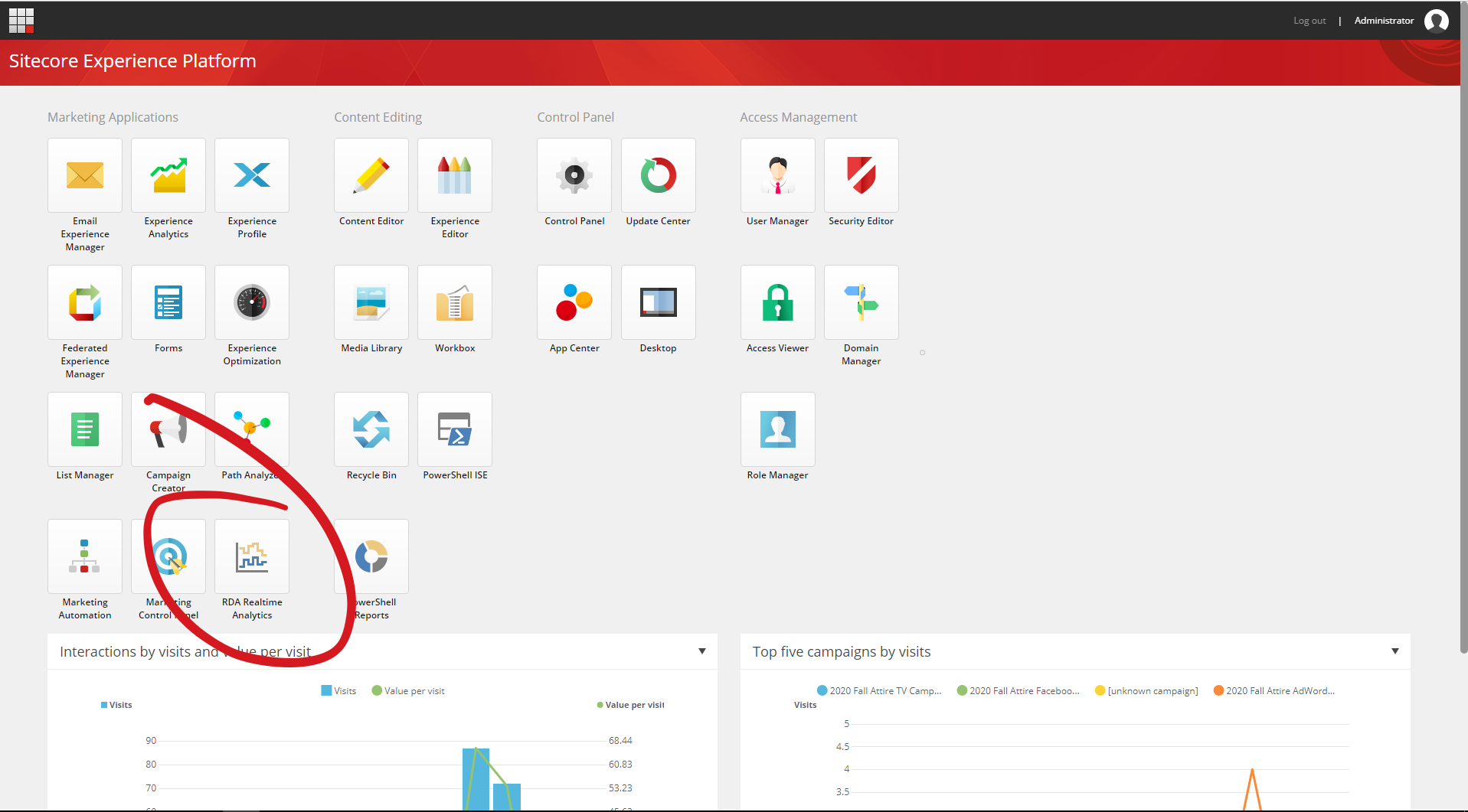Expand Interactions by visits chart dropdown

click(x=702, y=651)
